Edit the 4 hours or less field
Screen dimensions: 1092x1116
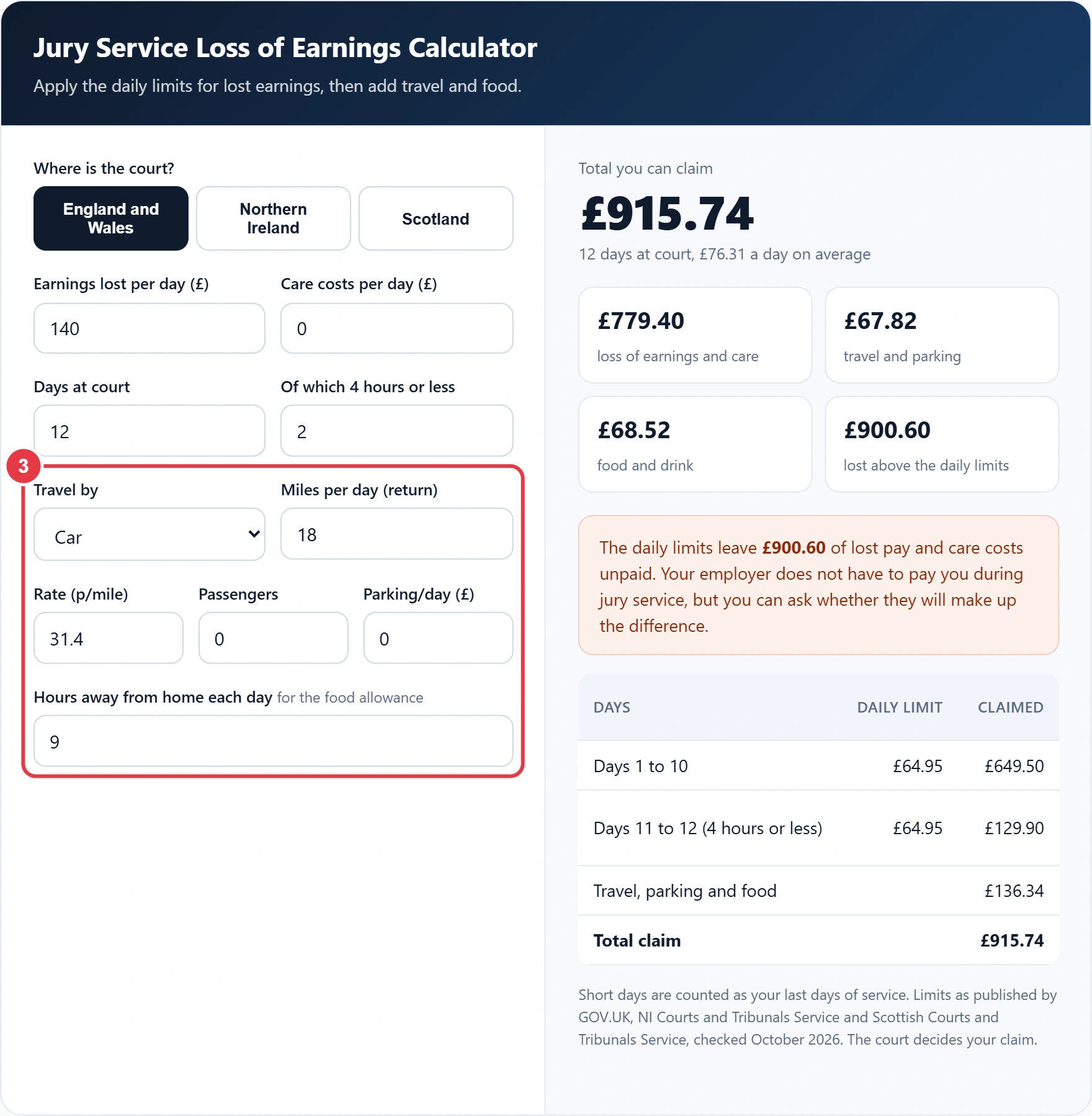coord(397,431)
